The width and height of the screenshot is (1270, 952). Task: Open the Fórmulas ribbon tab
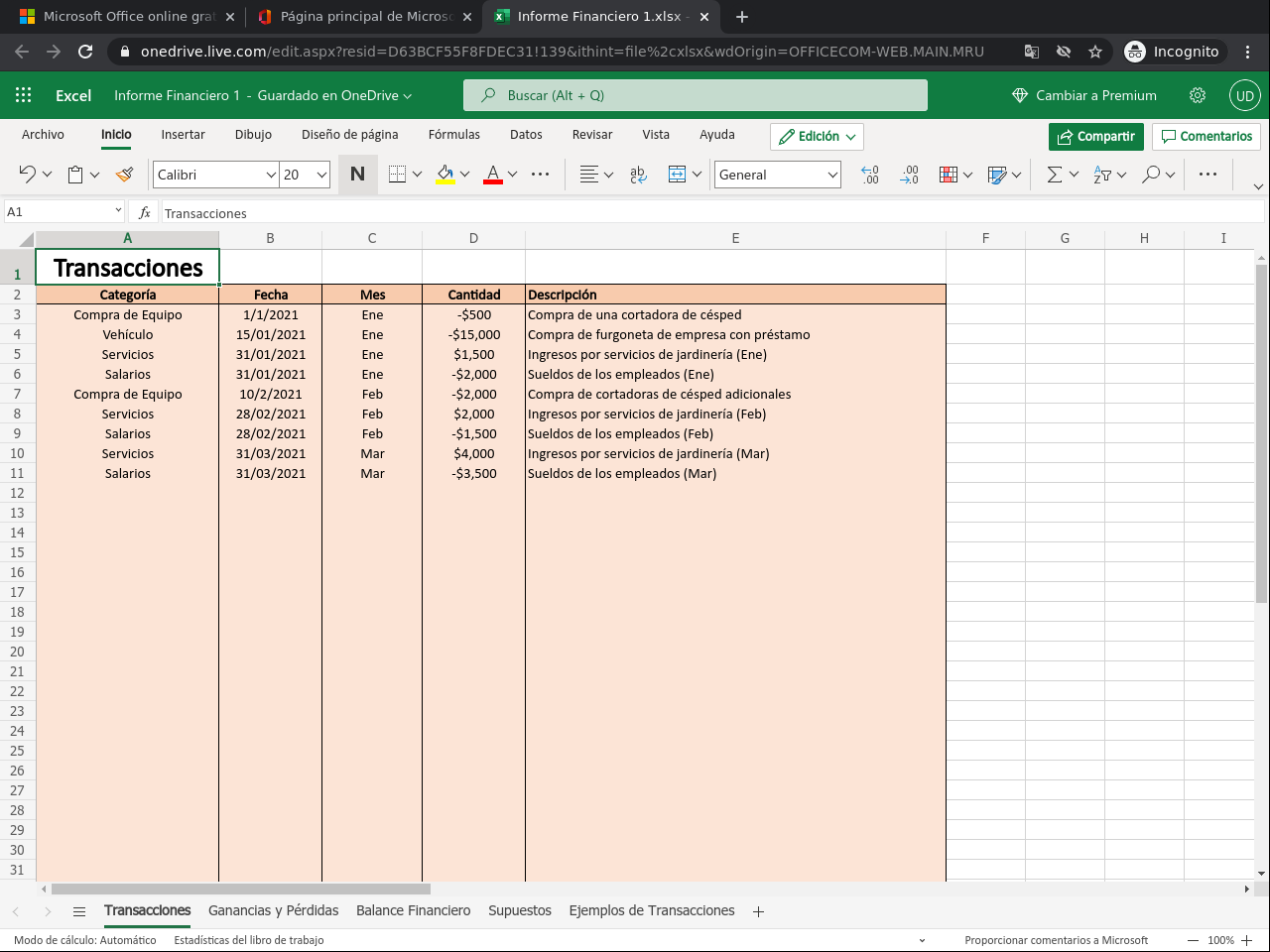[453, 135]
